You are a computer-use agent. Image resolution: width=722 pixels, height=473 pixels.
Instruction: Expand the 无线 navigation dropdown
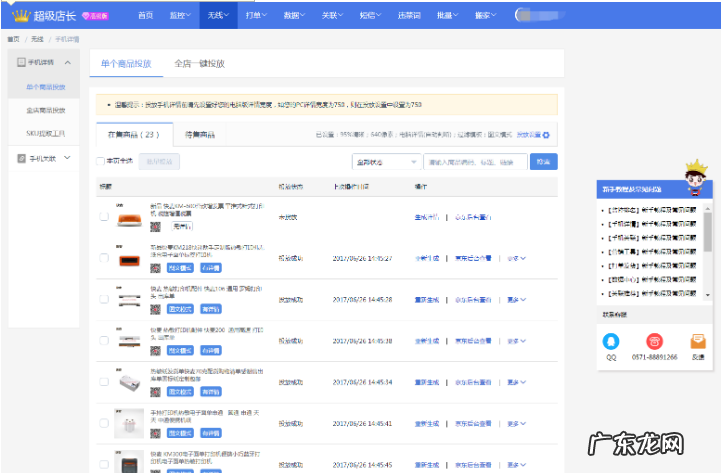(218, 15)
